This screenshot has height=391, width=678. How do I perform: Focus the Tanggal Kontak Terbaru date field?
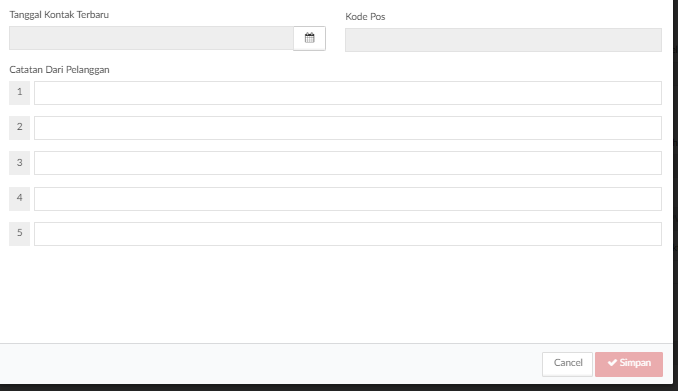click(151, 38)
